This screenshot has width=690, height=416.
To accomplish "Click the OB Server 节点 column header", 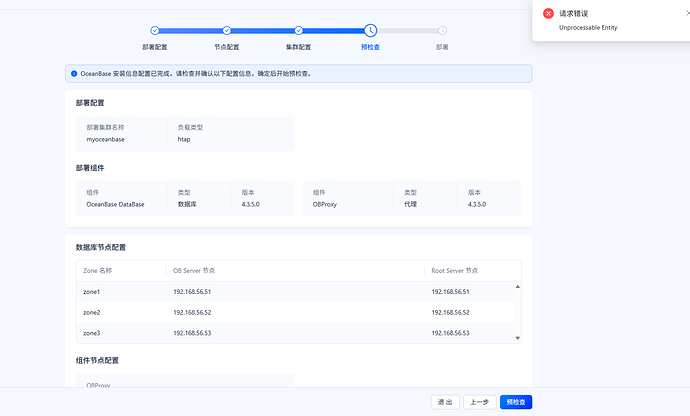I will click(x=194, y=271).
